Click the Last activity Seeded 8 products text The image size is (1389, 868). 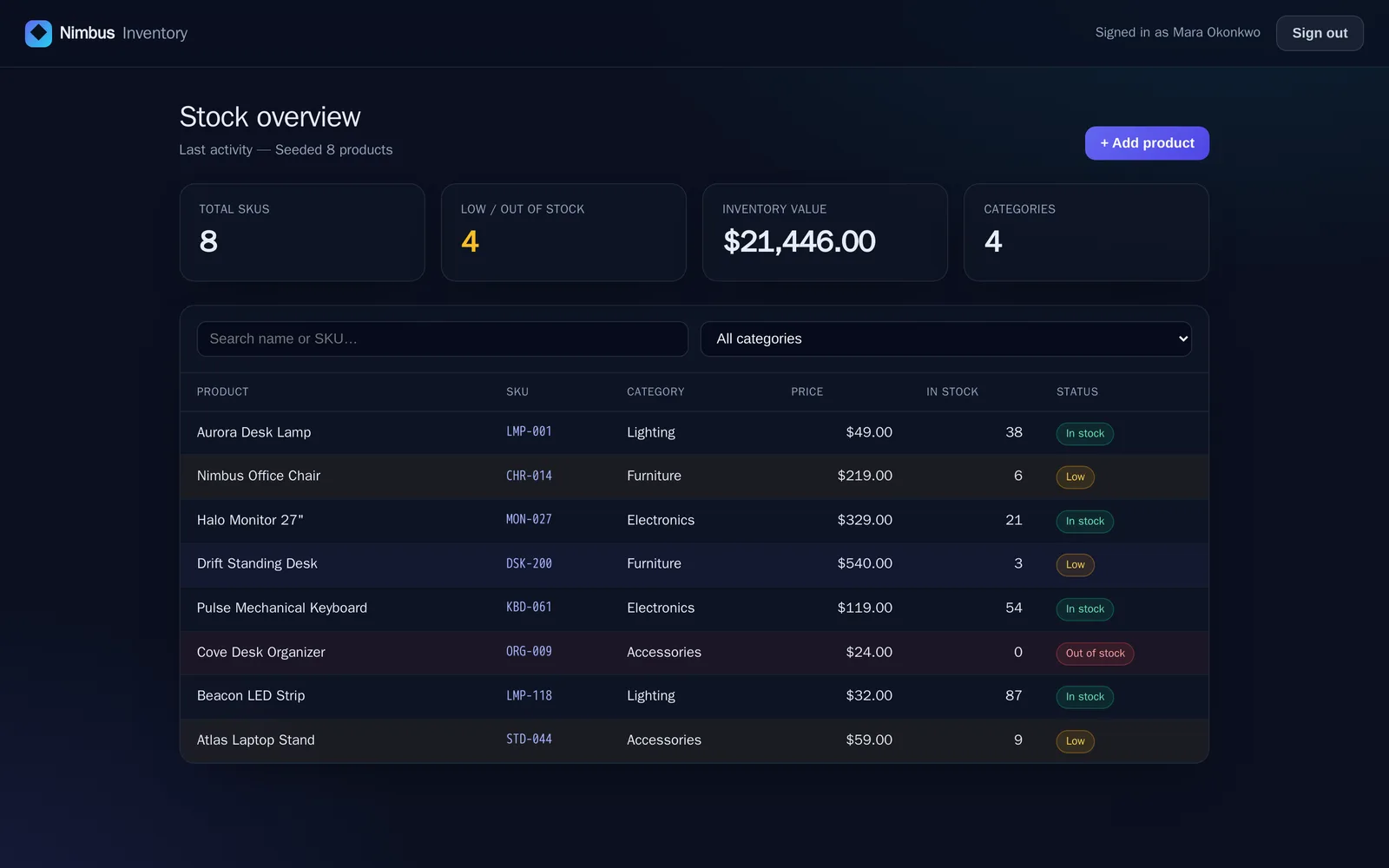(x=286, y=149)
